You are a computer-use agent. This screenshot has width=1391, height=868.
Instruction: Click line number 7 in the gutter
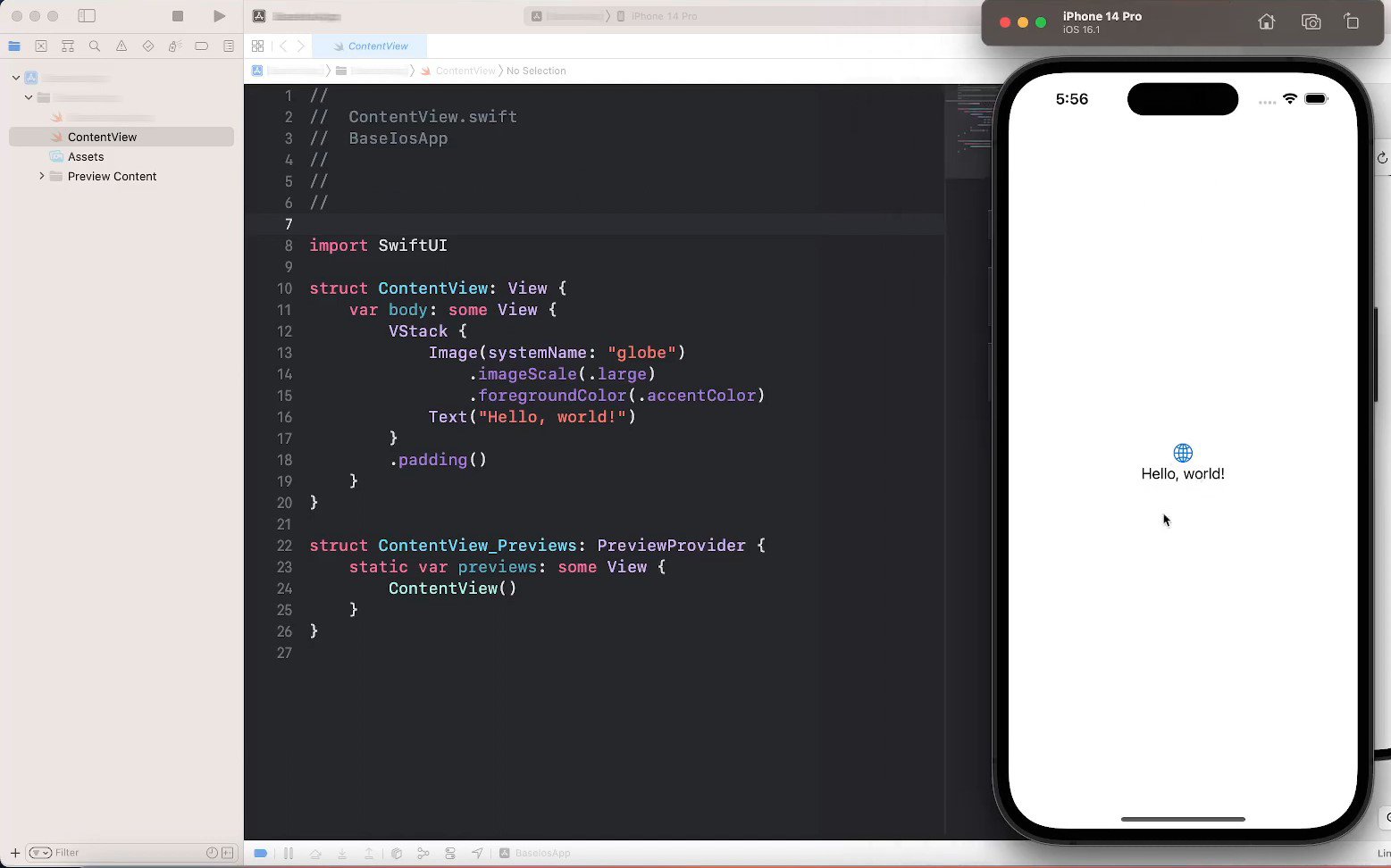tap(288, 224)
